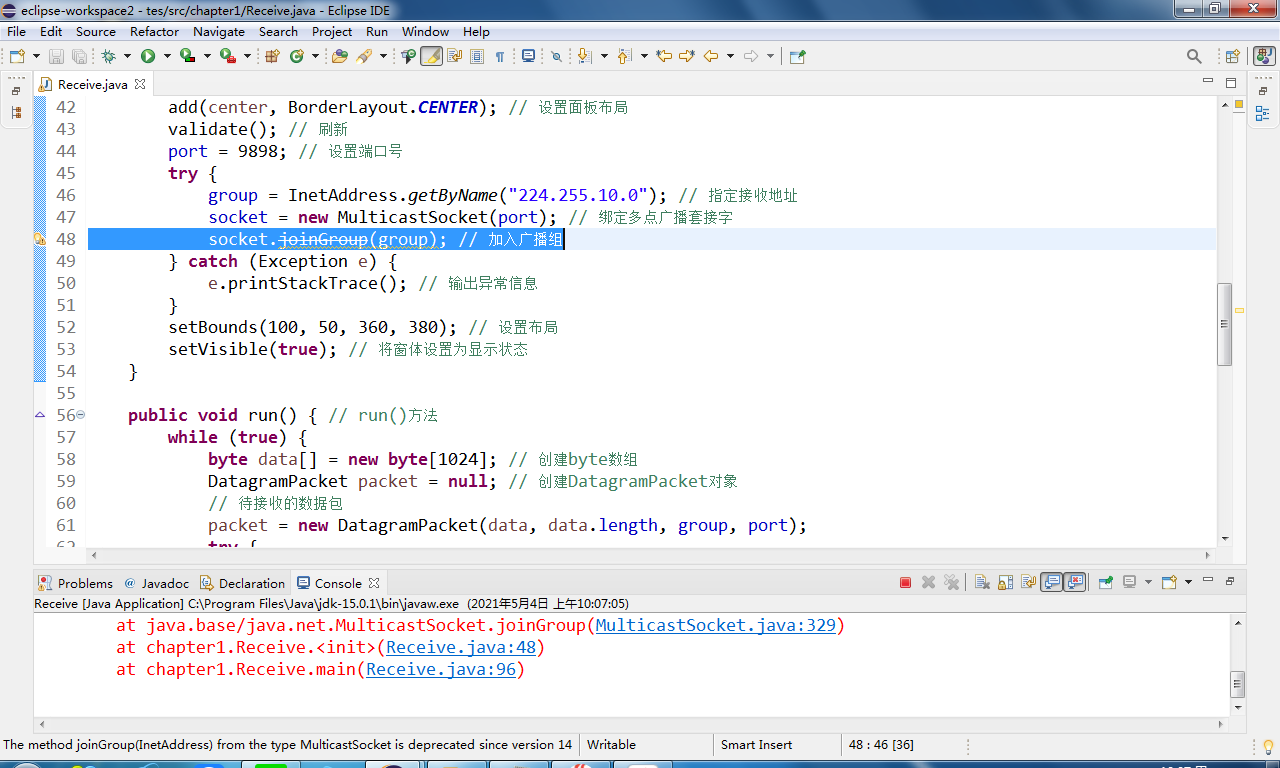Open Back history dropdown arrow

[730, 56]
